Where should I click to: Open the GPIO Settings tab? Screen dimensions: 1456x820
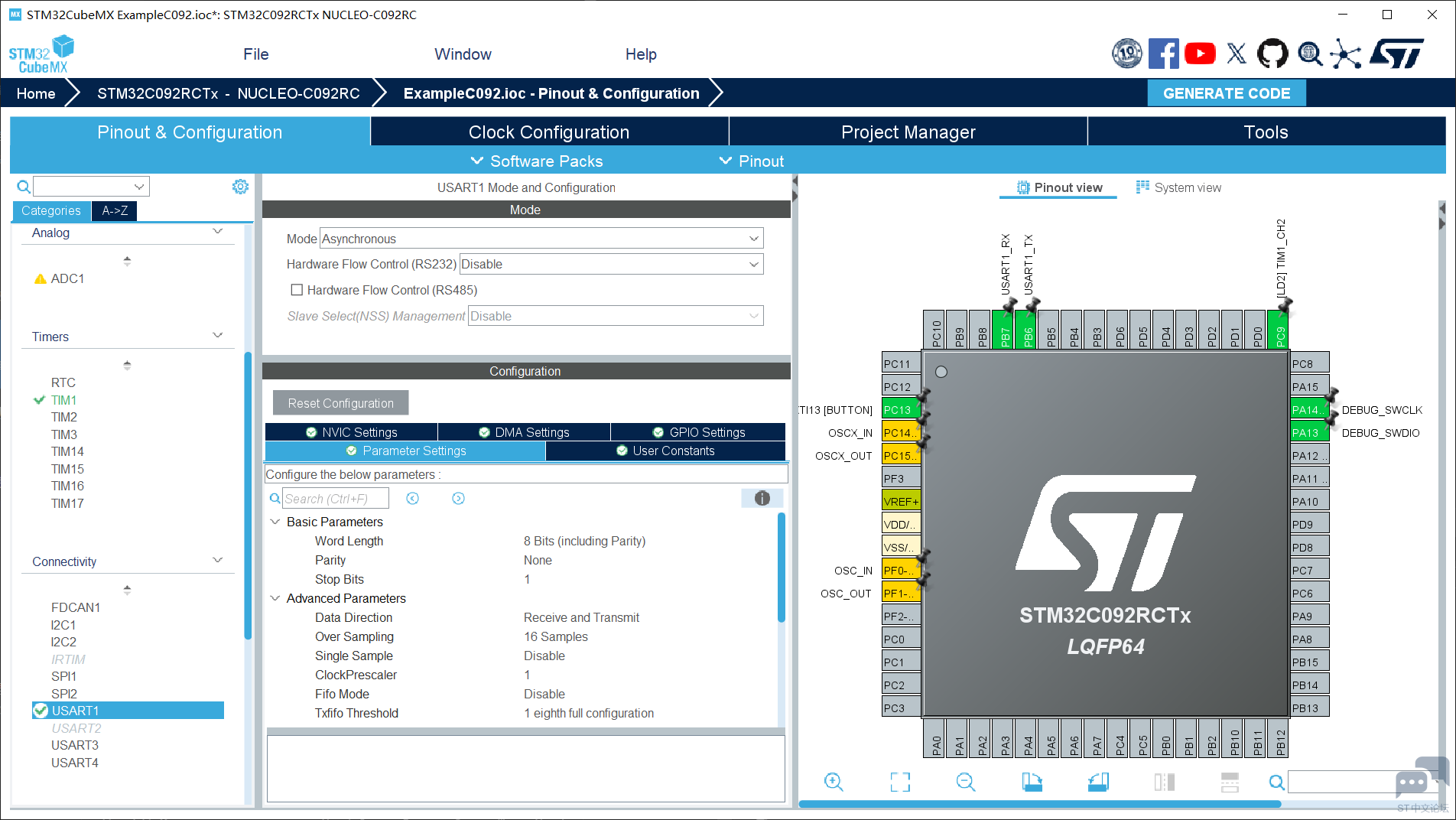(x=698, y=432)
